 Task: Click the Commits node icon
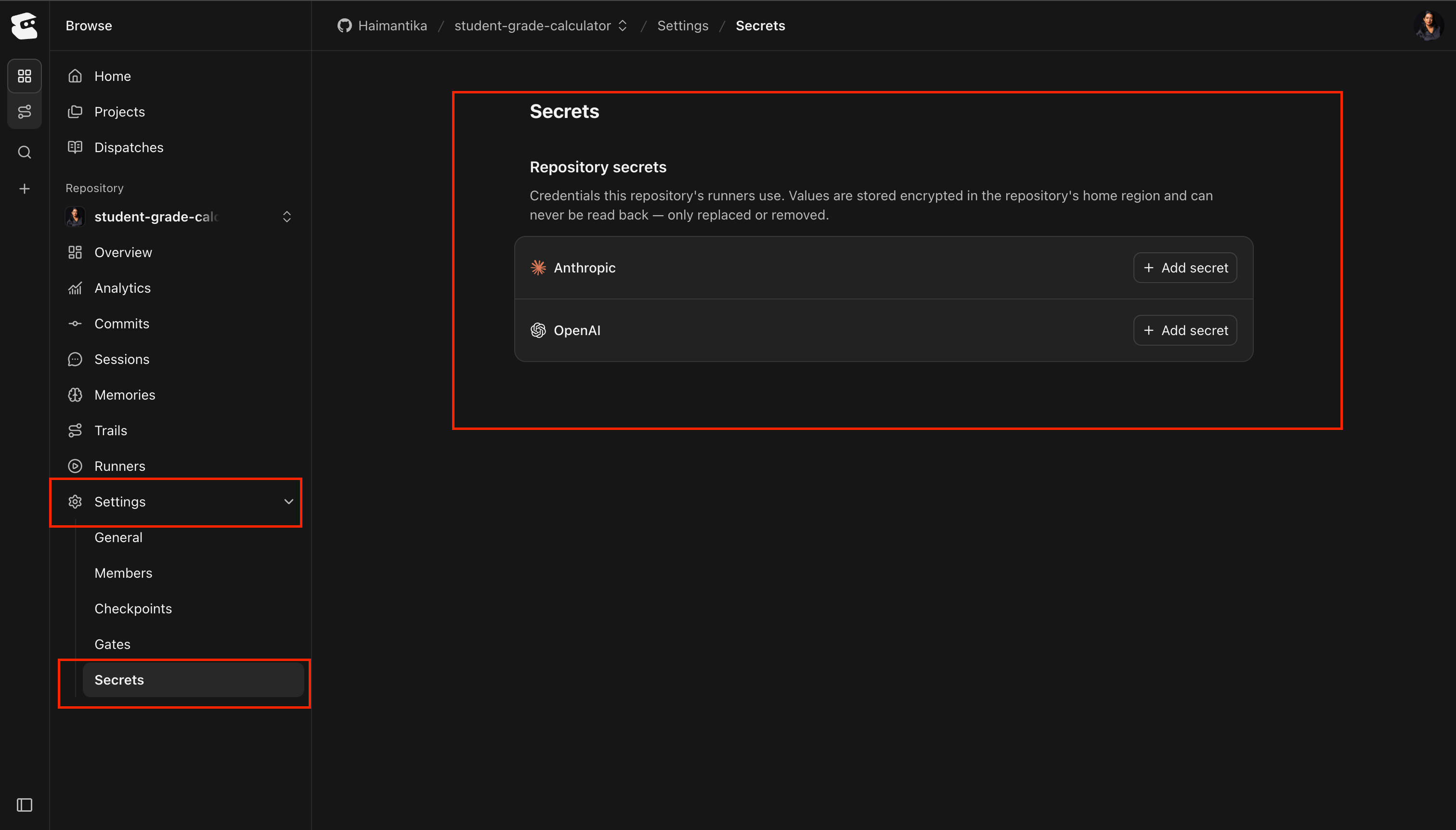point(75,323)
